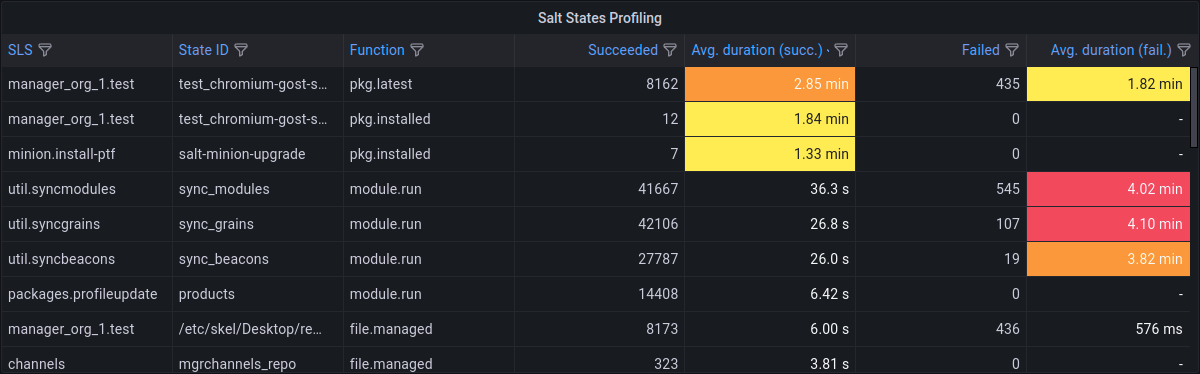Sort by Succeeded column header
This screenshot has width=1200, height=374.
[623, 49]
